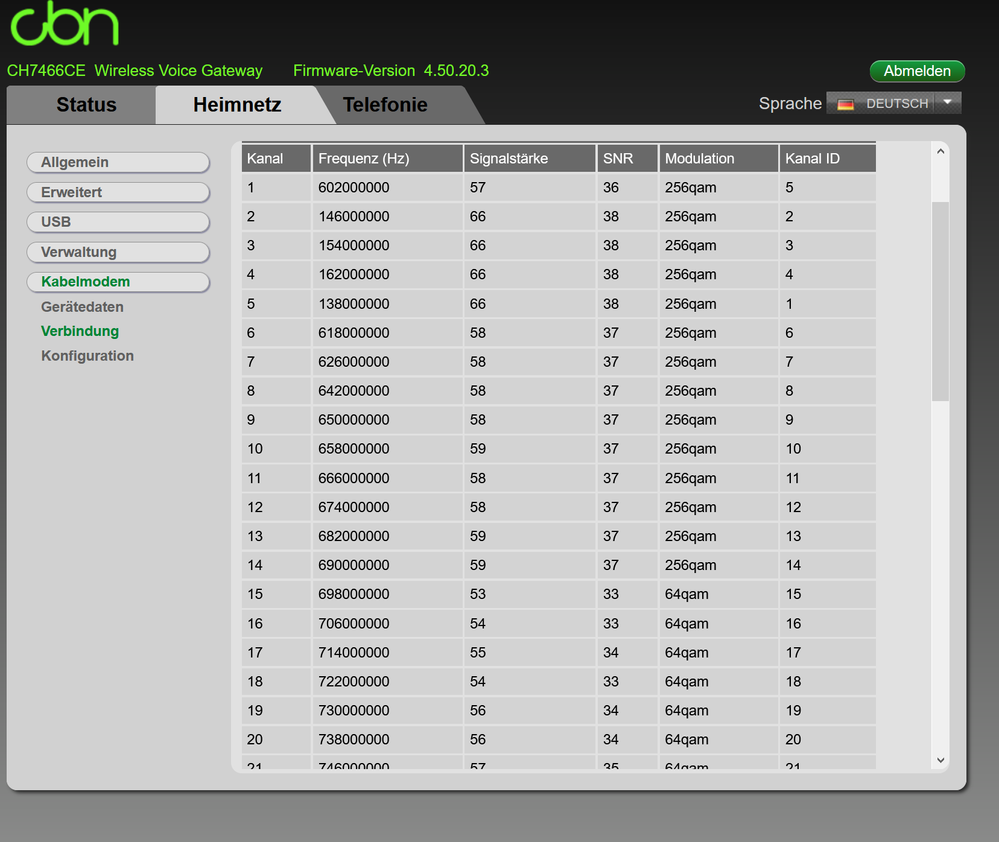
Task: Click the scrollbar down arrow
Action: (940, 760)
